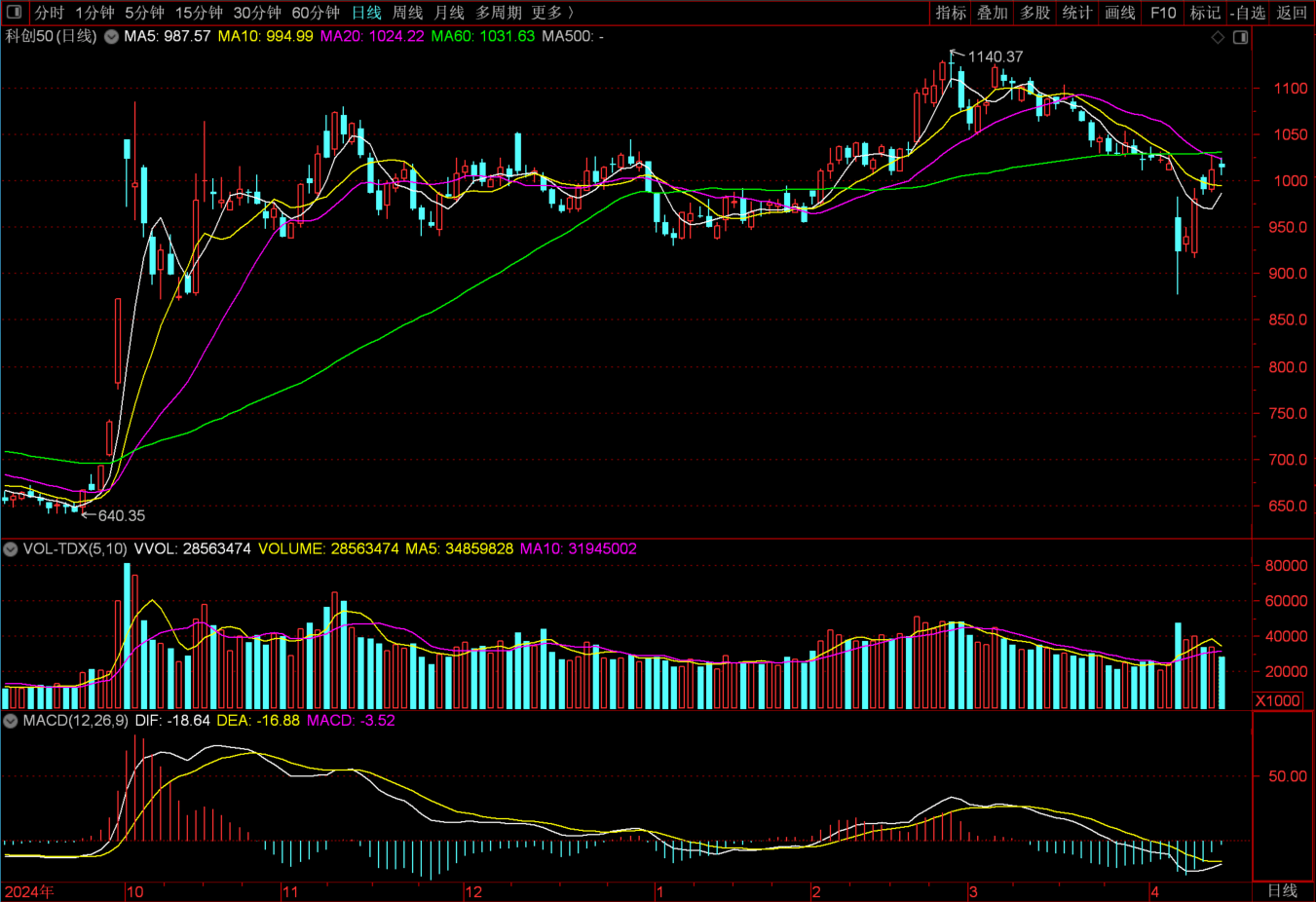Switch to the 60分钟 period tab
Image resolution: width=1316 pixels, height=902 pixels.
pyautogui.click(x=316, y=13)
